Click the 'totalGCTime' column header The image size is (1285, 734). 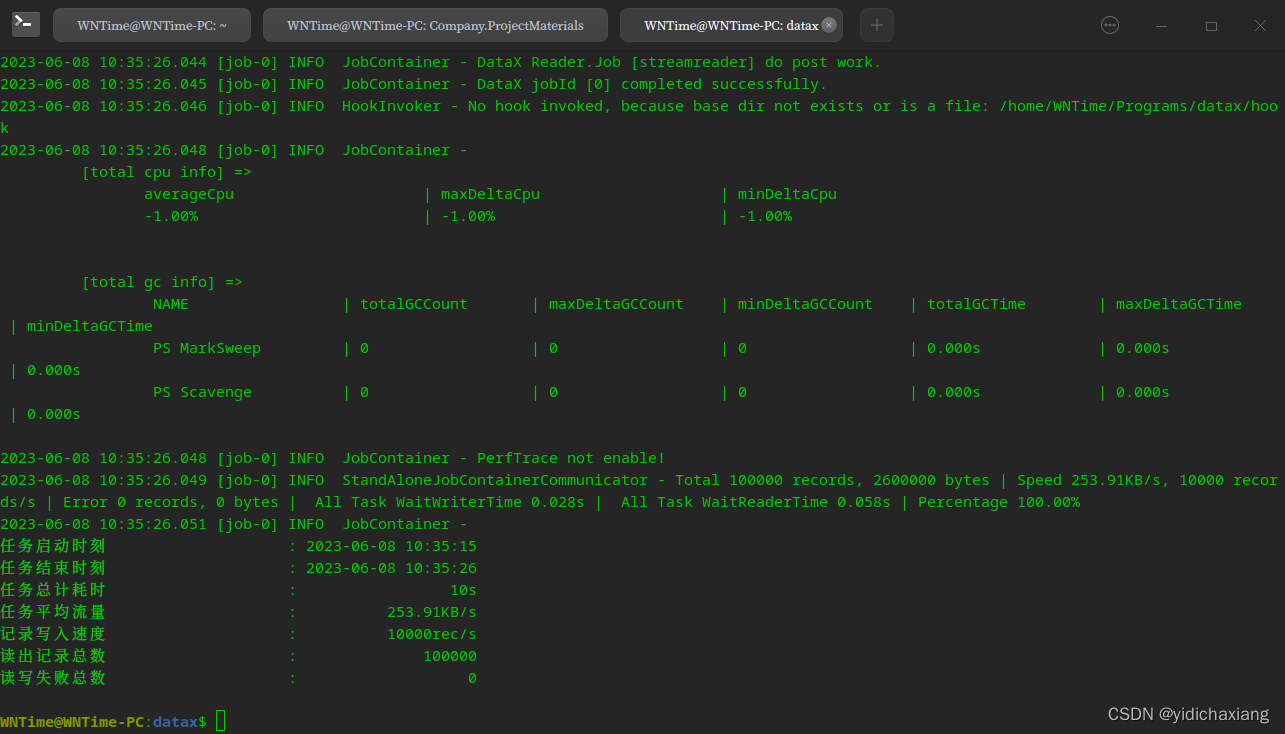[976, 304]
